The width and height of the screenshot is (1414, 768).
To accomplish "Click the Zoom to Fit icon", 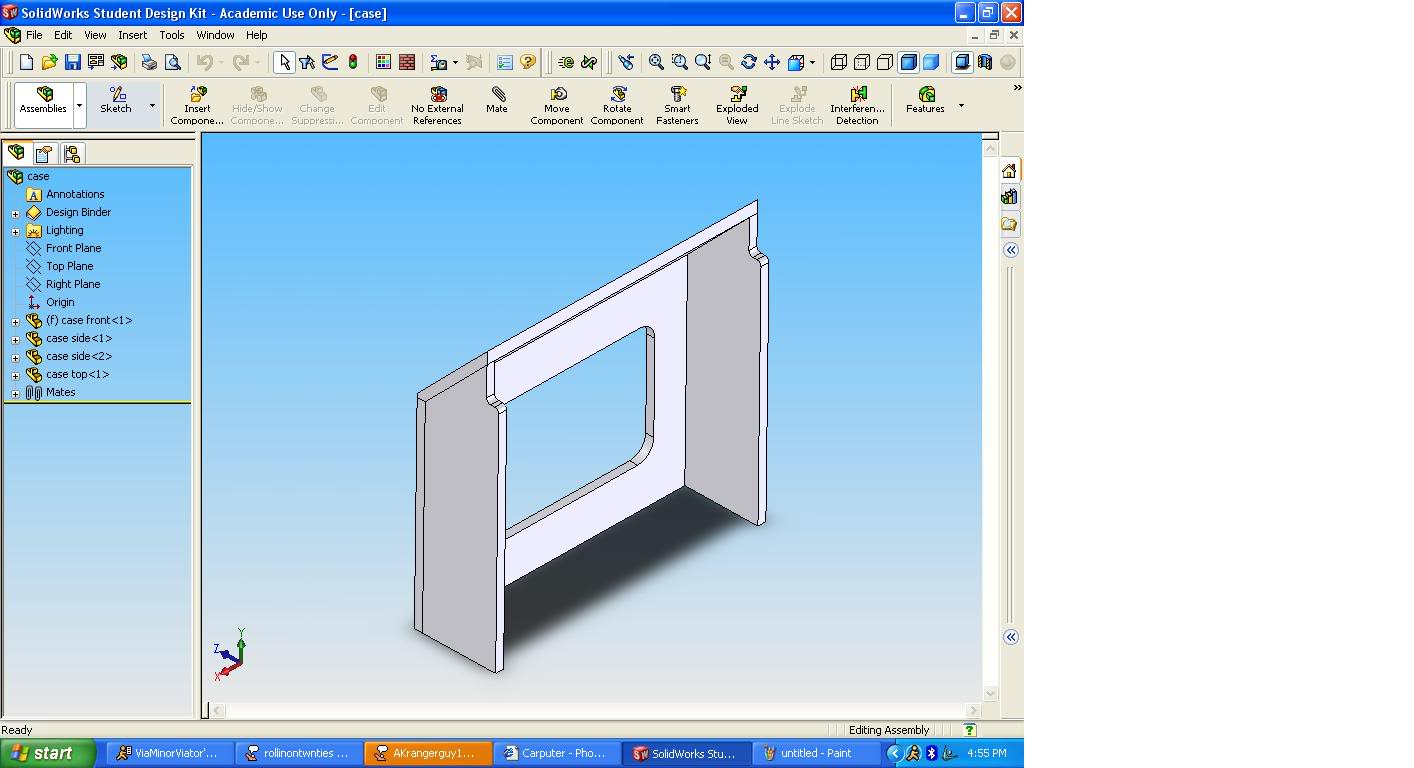I will (x=655, y=62).
